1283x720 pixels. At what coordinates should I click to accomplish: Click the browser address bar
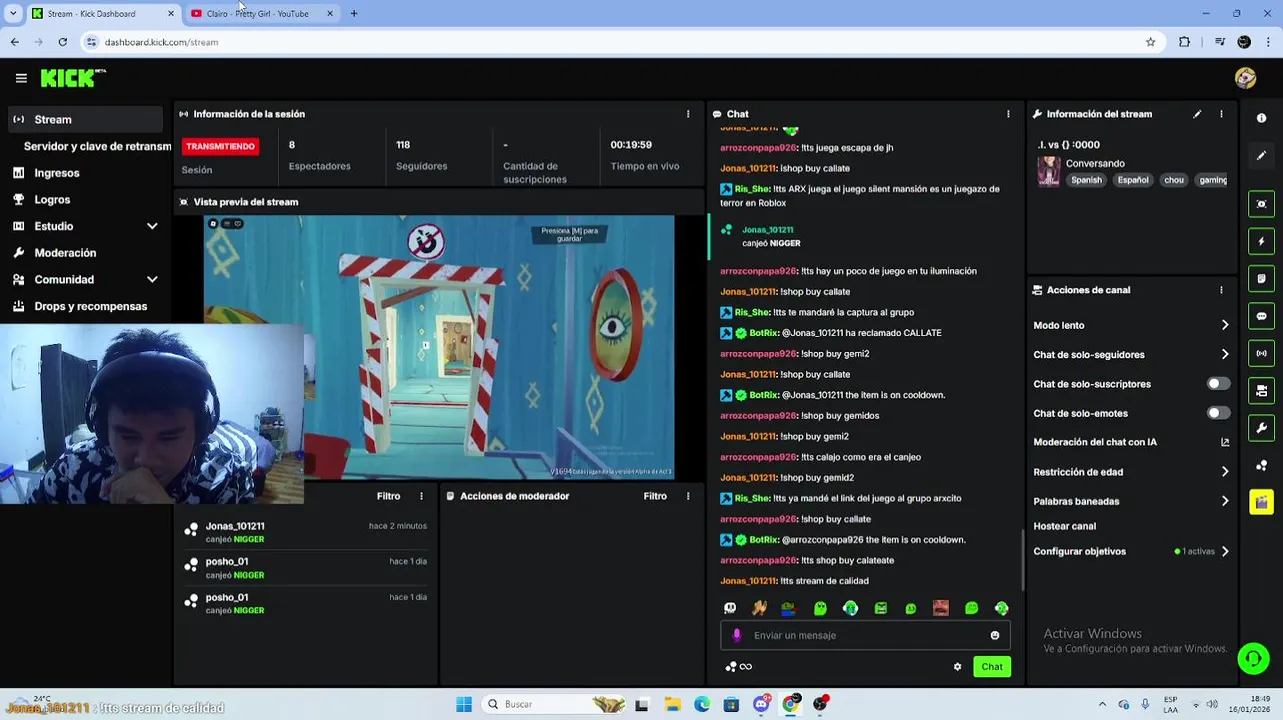(x=620, y=42)
